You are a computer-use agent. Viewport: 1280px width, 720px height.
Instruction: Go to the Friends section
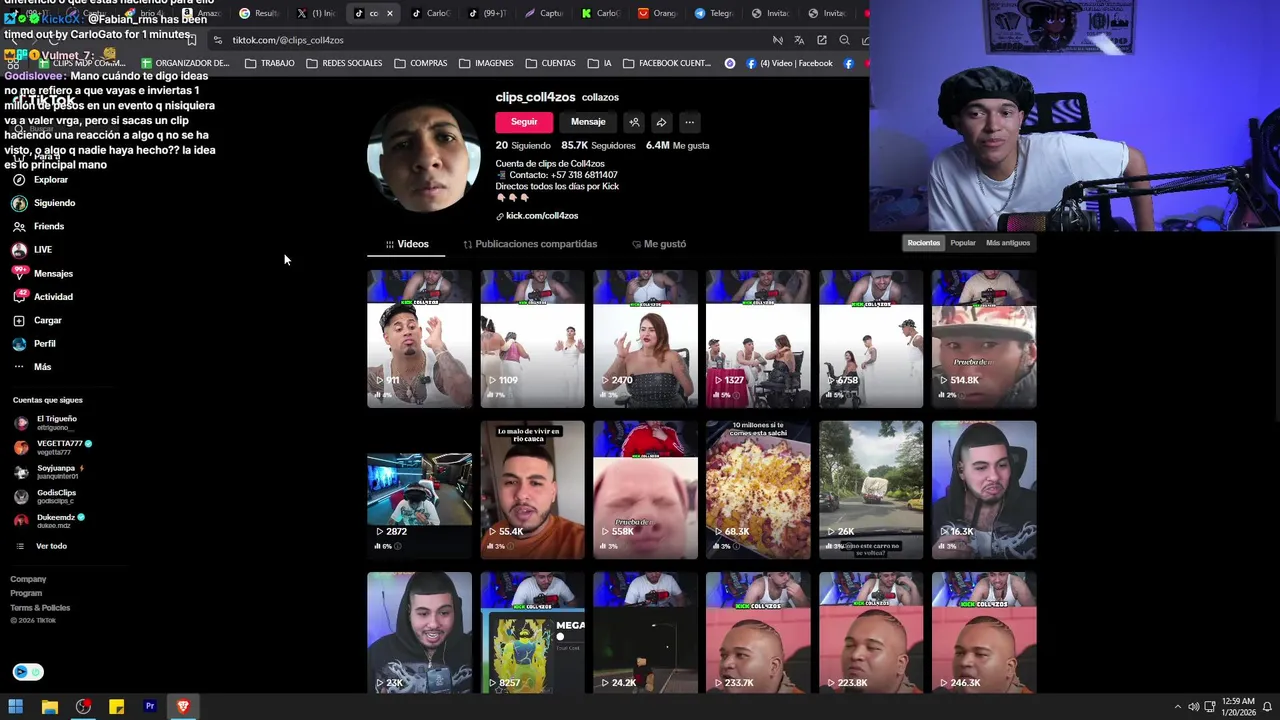pyautogui.click(x=39, y=226)
